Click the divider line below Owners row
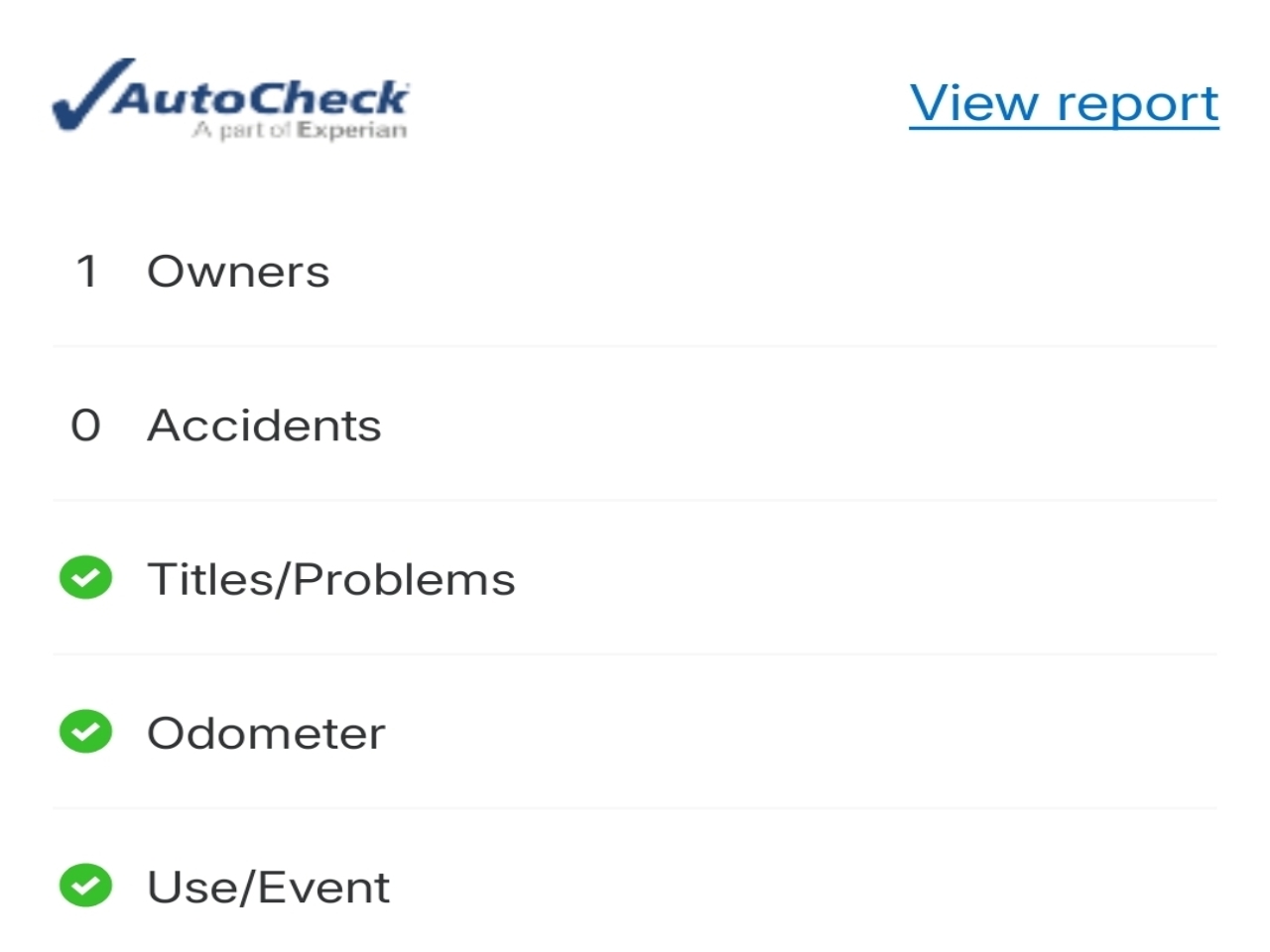 [635, 347]
